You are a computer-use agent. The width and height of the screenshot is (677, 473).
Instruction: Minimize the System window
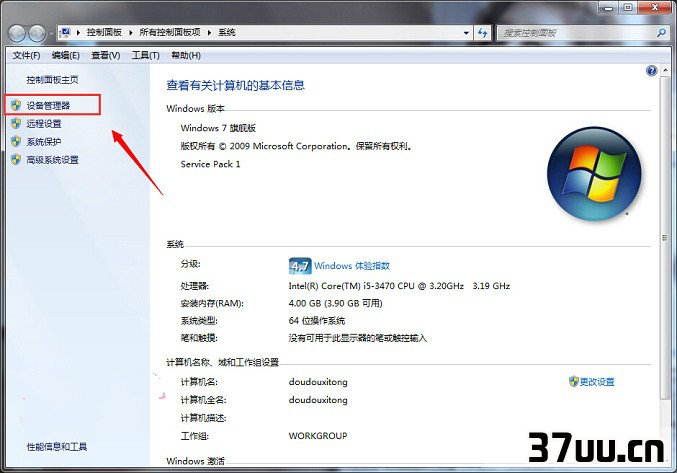pos(608,7)
